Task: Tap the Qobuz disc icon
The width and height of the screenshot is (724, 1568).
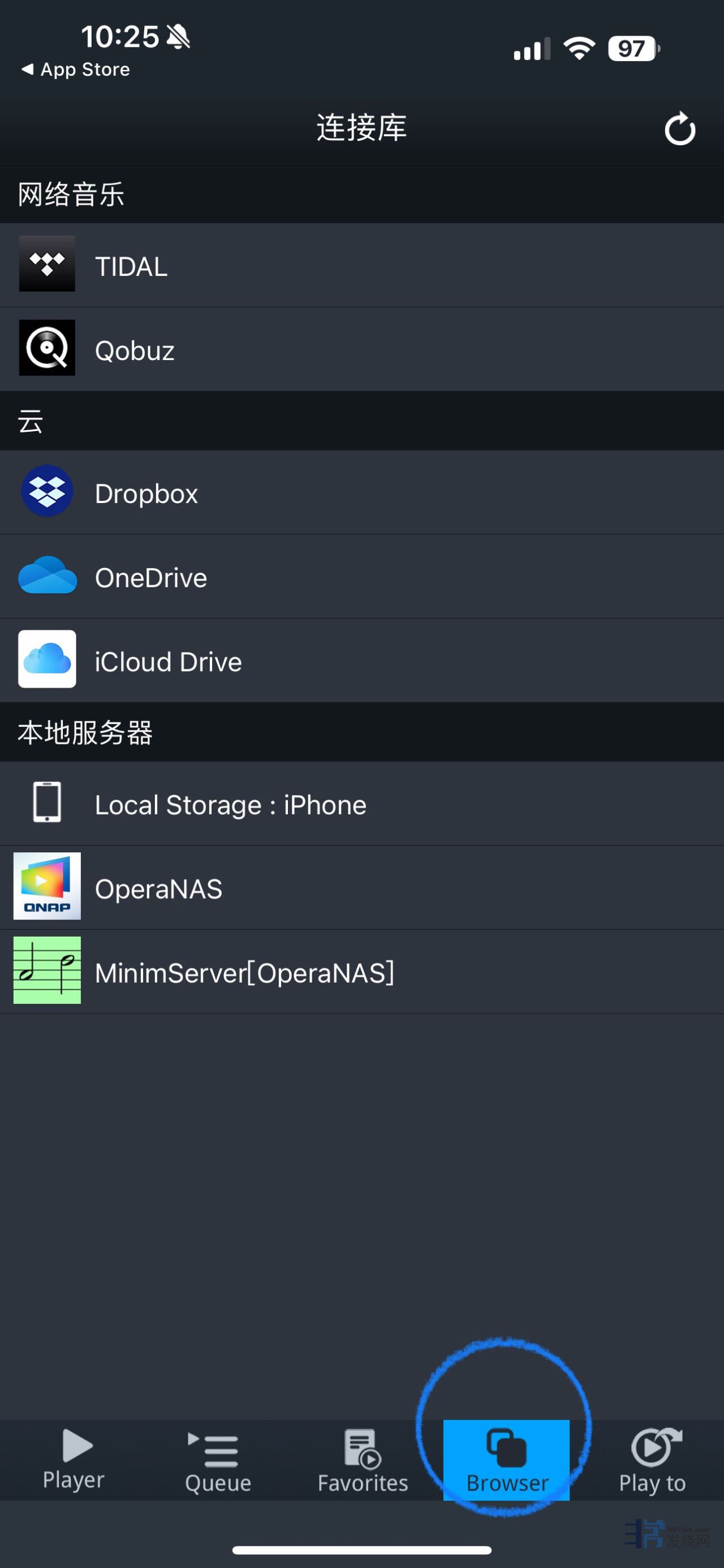Action: 47,348
